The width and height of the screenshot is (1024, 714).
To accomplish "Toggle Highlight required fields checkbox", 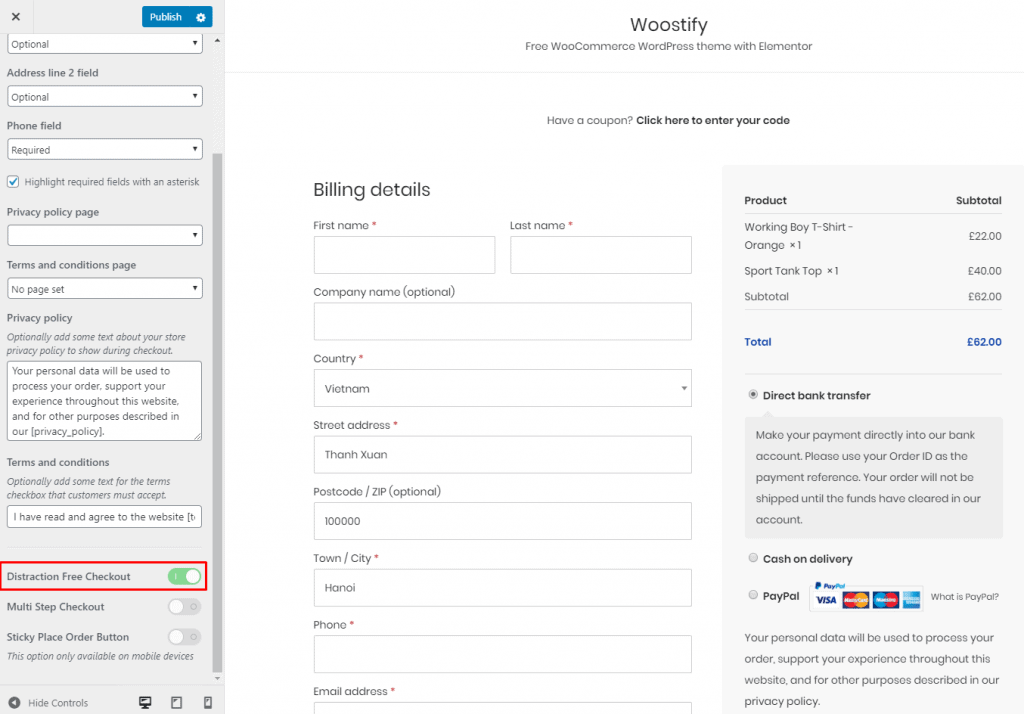I will (x=13, y=182).
